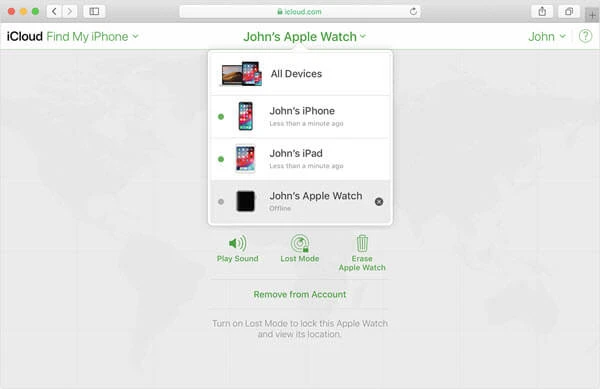600x389 pixels.
Task: Go forward using the Safari forward arrow
Action: pyautogui.click(x=70, y=11)
